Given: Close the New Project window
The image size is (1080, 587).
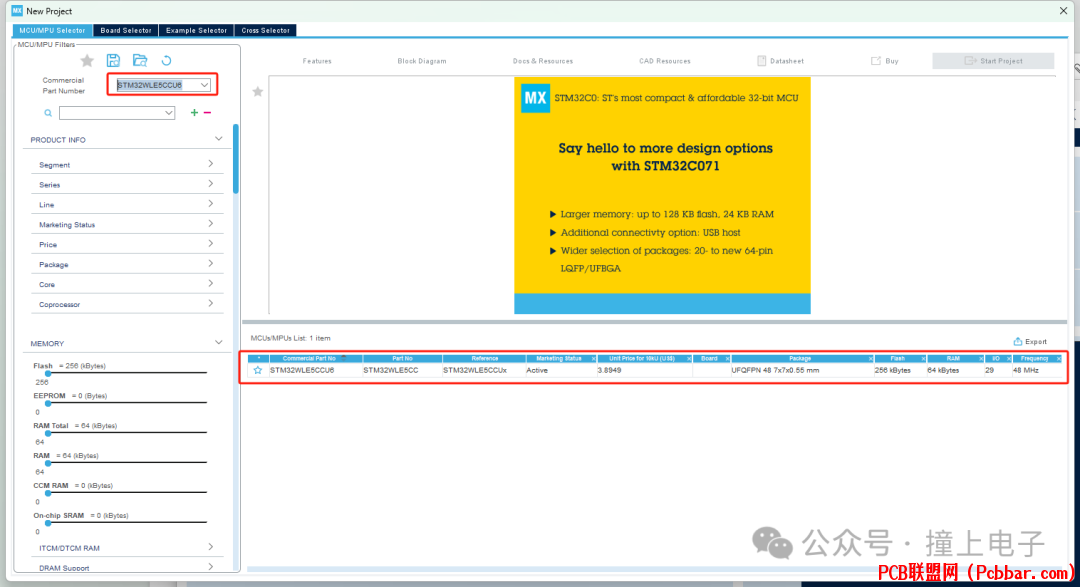Looking at the screenshot, I should [1063, 10].
